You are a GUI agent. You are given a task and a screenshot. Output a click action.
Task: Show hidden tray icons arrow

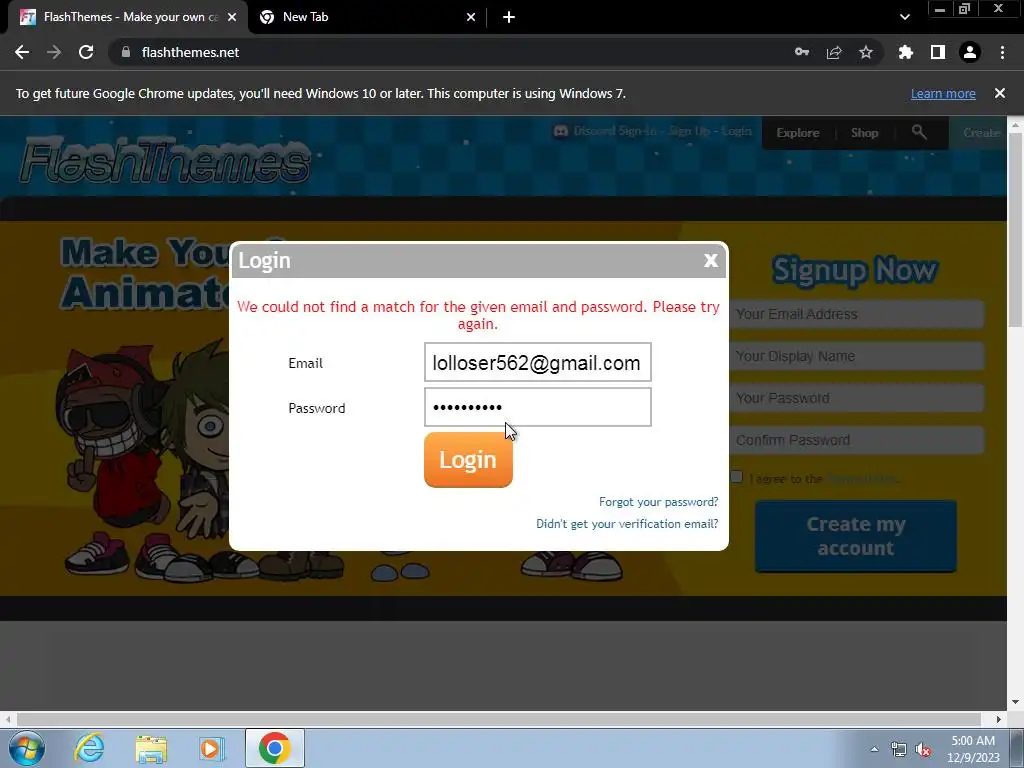coord(874,749)
